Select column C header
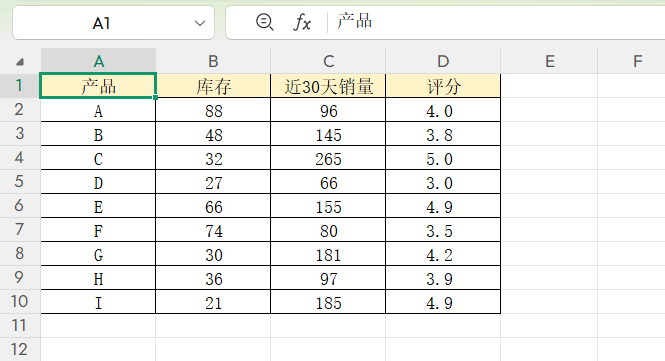Screen dimensions: 665x361 click(328, 61)
